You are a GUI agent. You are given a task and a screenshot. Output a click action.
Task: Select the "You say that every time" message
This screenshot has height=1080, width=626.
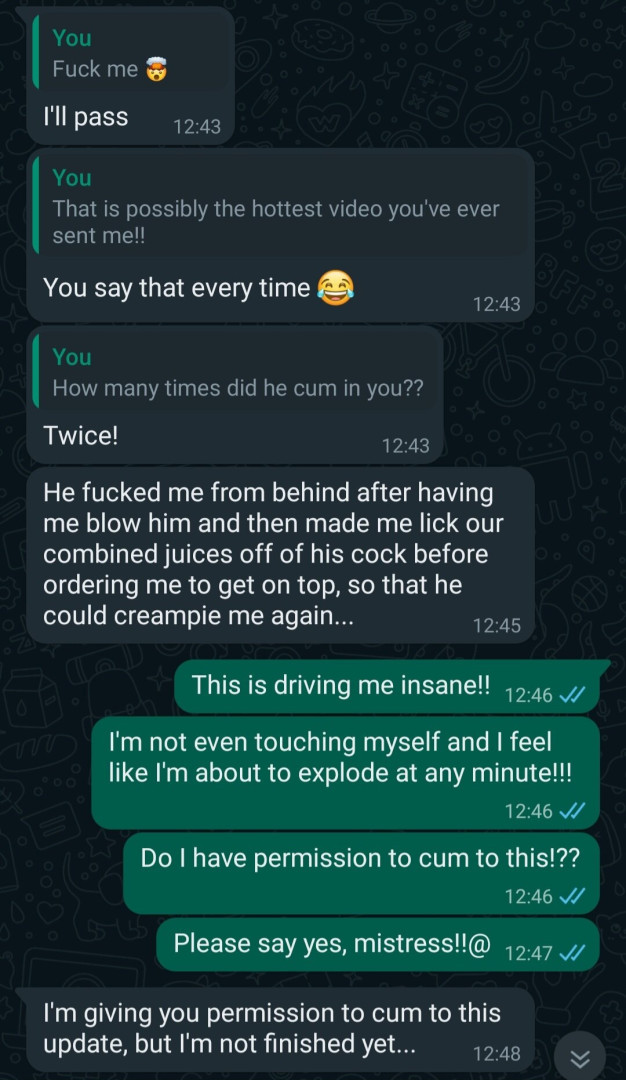[x=280, y=236]
